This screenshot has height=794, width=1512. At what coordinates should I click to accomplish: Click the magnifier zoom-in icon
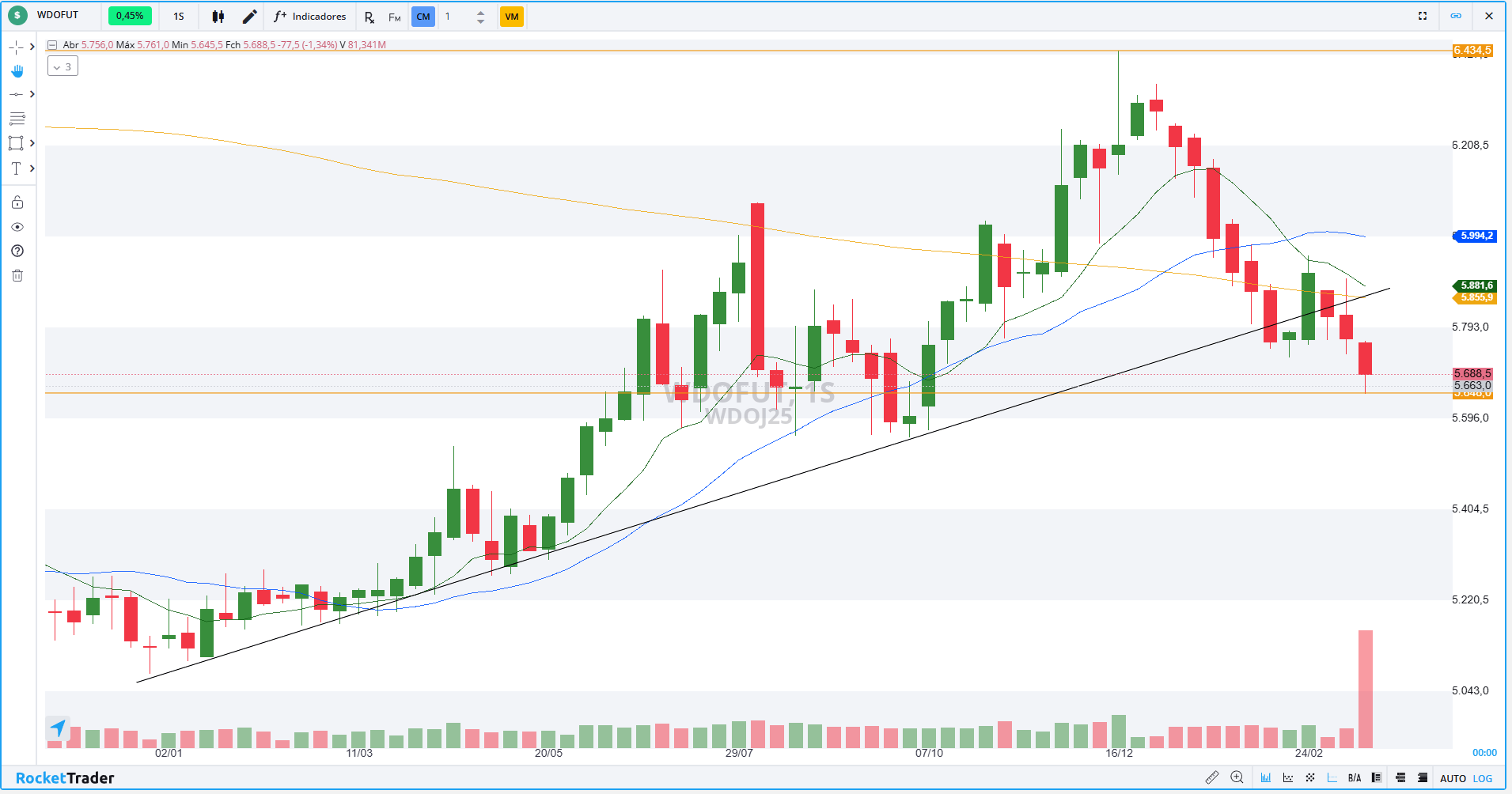1237,778
